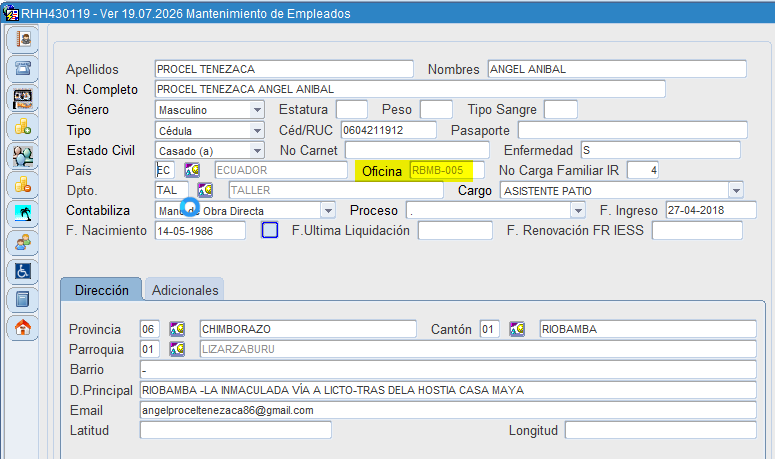Click the Parroquia code field 01
Screen dimensions: 775x459
149,349
